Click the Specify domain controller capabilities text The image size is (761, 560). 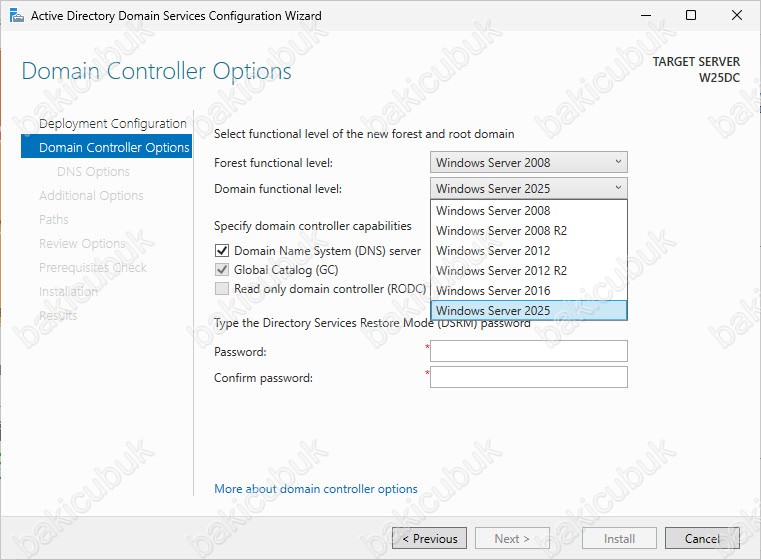[x=313, y=226]
